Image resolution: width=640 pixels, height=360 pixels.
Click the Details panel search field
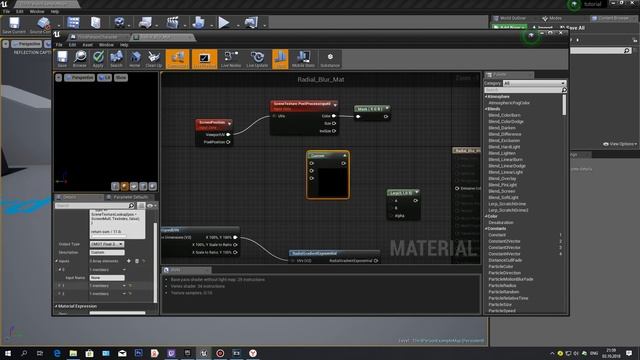click(x=95, y=206)
